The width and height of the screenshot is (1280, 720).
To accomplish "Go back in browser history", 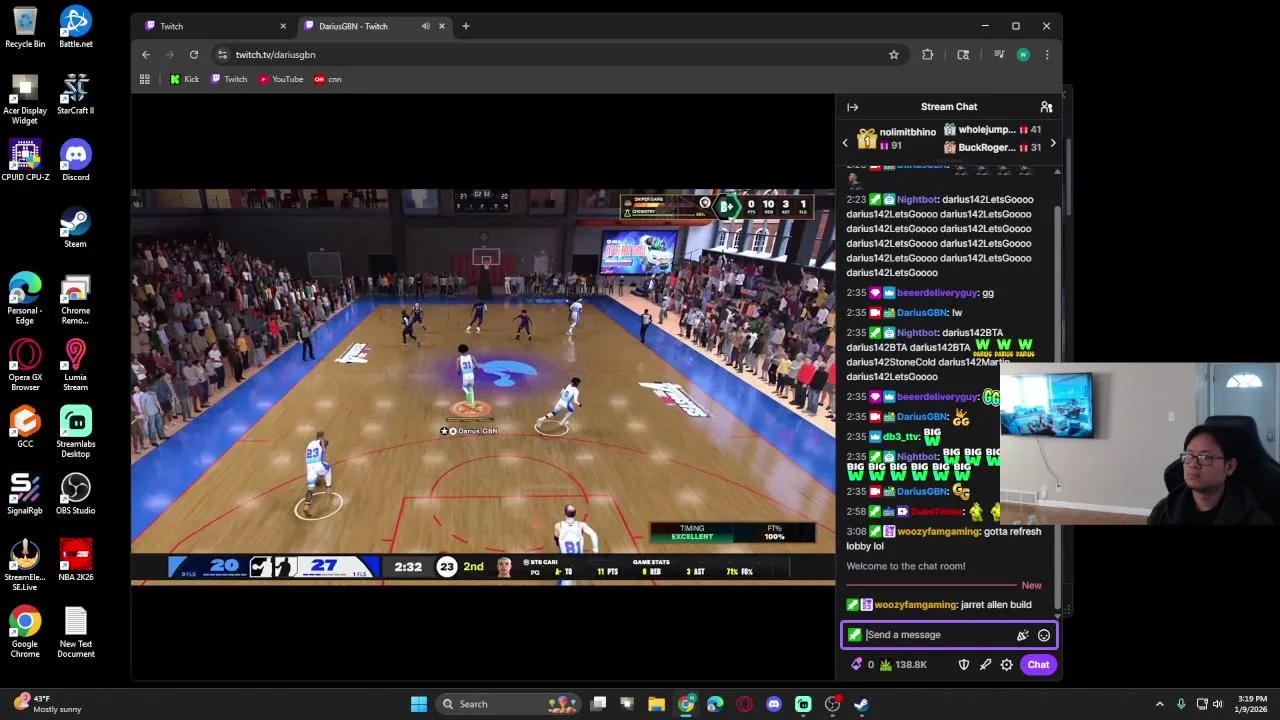I will [146, 54].
